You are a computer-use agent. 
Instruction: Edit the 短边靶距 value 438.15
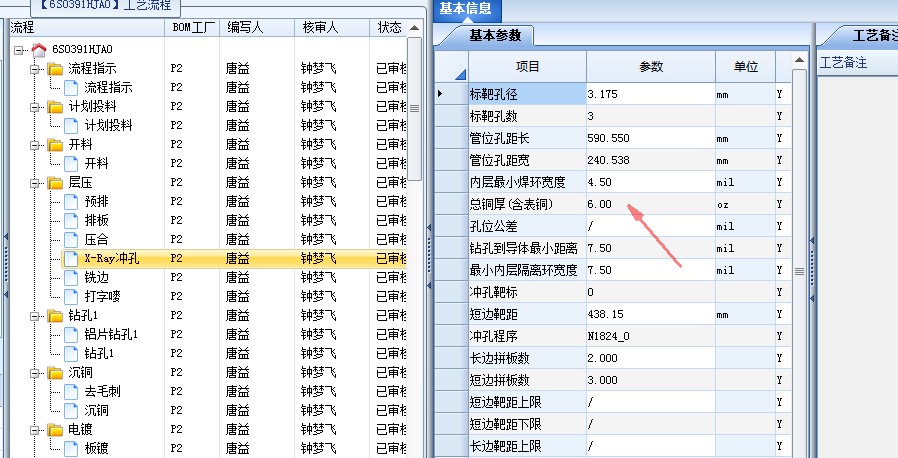coord(651,314)
